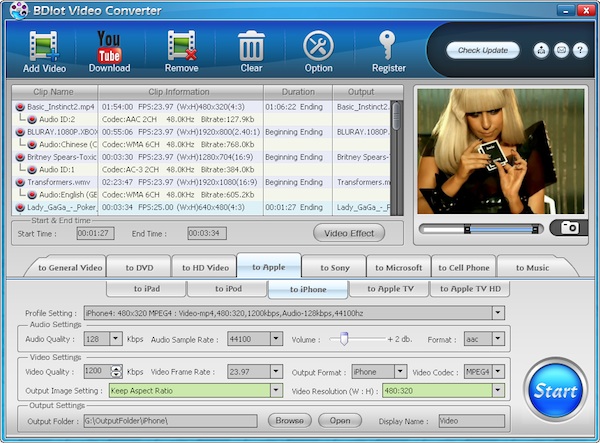Open the audio Format aac dropdown
The image size is (600, 443).
coord(498,339)
